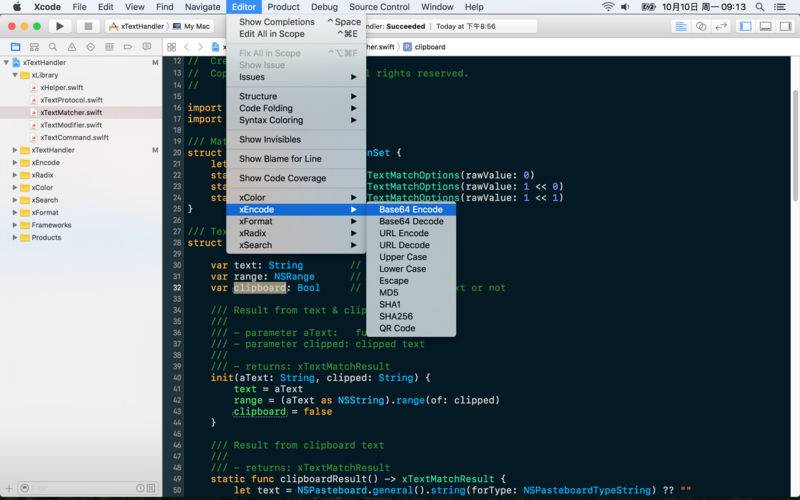Viewport: 800px width, 500px height.
Task: Open the Report navigator icon
Action: point(147,47)
